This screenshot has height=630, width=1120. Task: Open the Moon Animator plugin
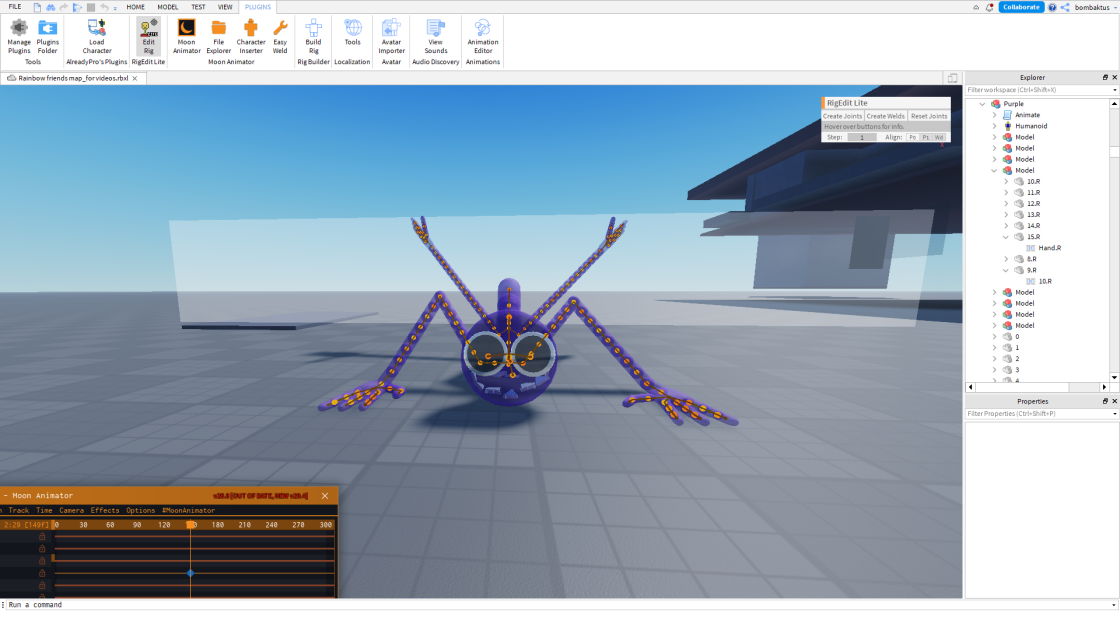186,36
